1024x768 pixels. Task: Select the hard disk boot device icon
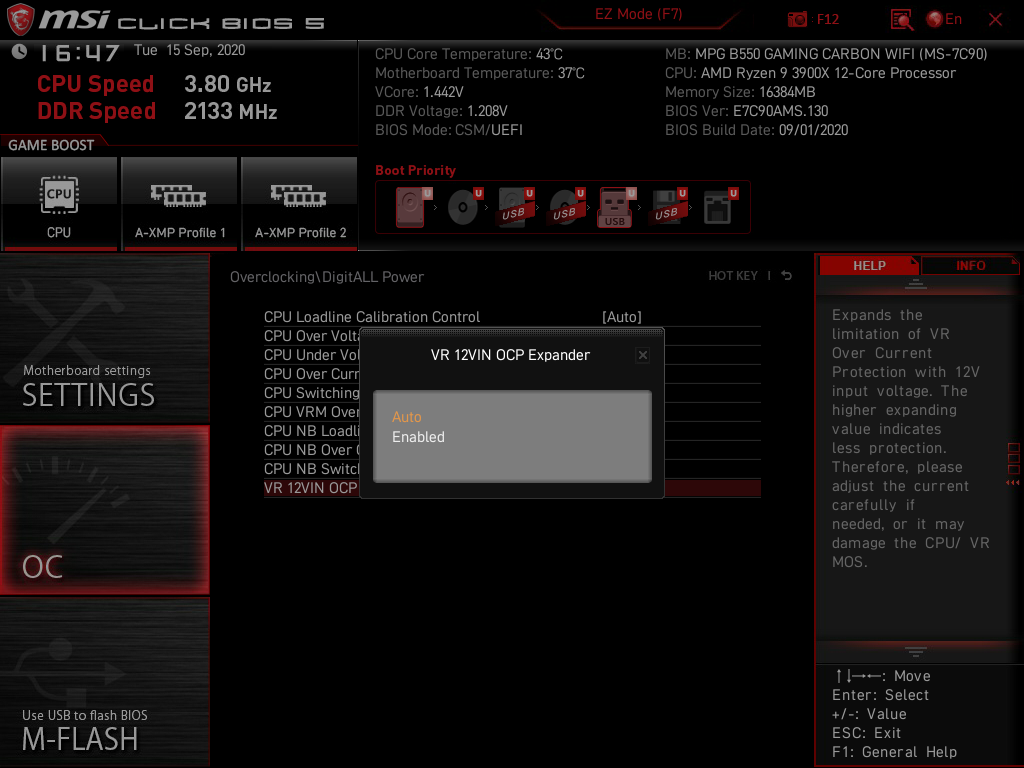tap(412, 207)
